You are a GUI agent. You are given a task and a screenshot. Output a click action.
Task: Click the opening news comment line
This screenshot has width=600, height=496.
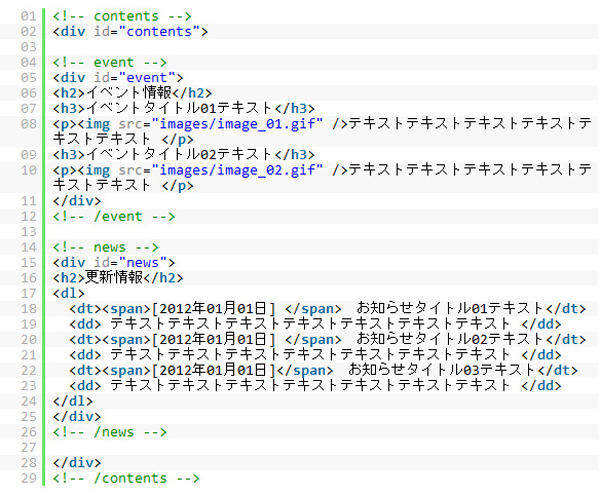coord(103,247)
